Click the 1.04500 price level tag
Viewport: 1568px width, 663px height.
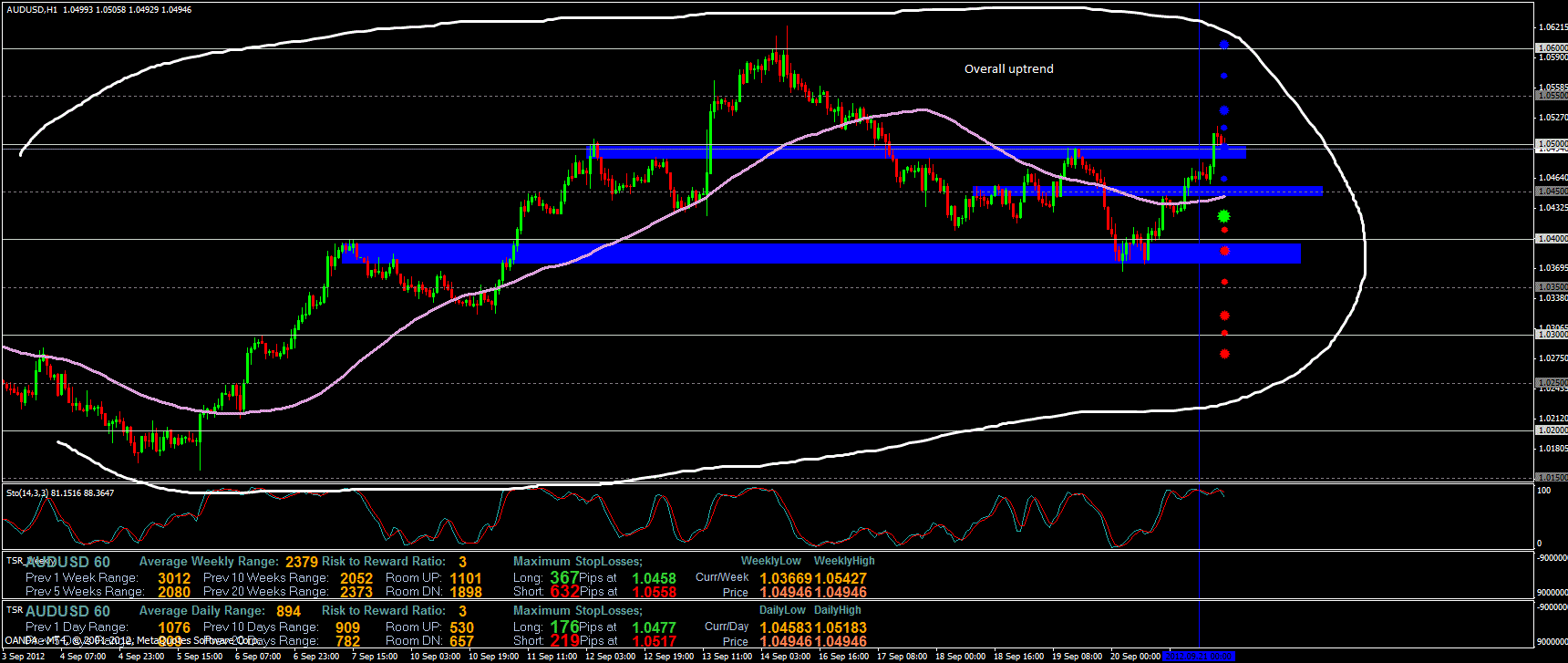[1552, 192]
